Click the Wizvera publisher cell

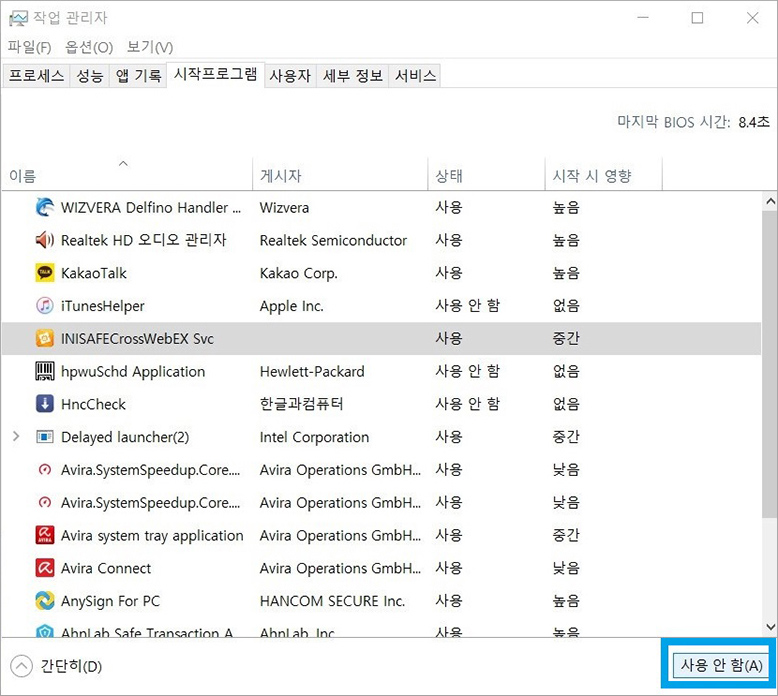[x=284, y=207]
